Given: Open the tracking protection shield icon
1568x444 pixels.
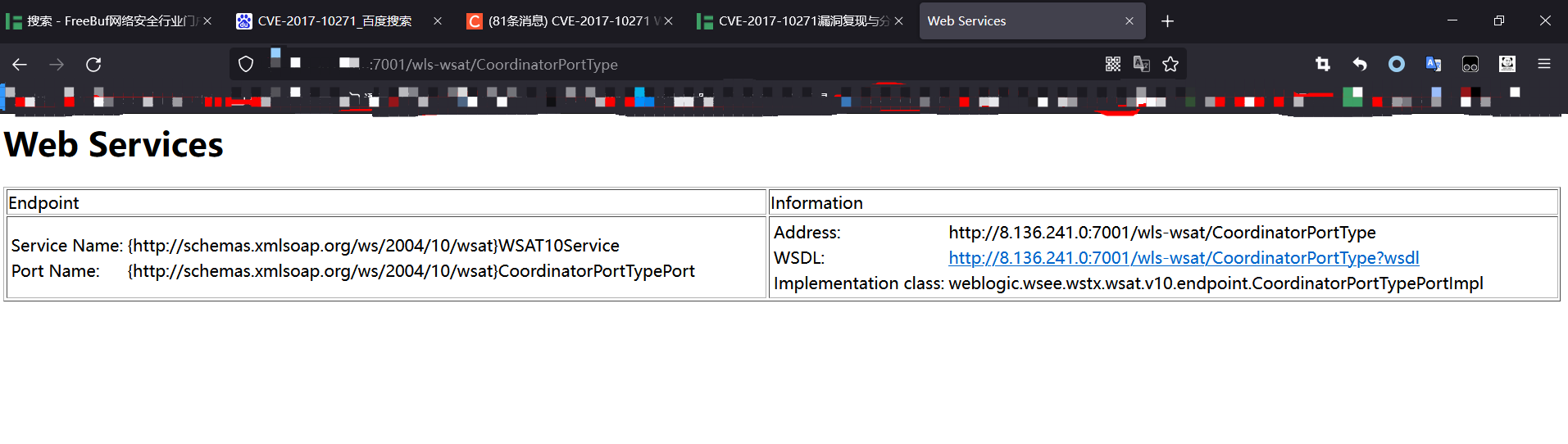Looking at the screenshot, I should coord(246,64).
